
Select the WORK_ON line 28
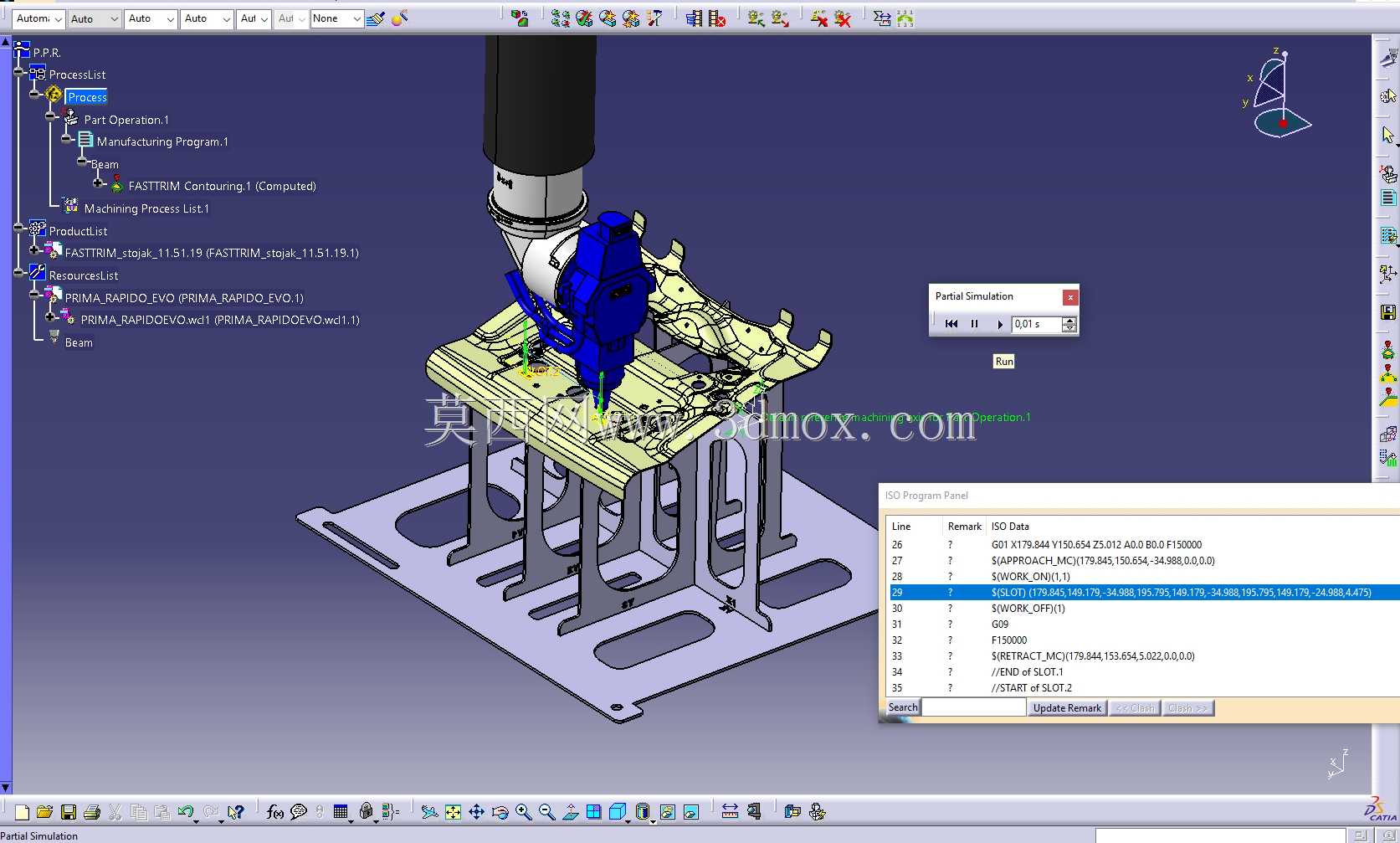coord(1143,576)
